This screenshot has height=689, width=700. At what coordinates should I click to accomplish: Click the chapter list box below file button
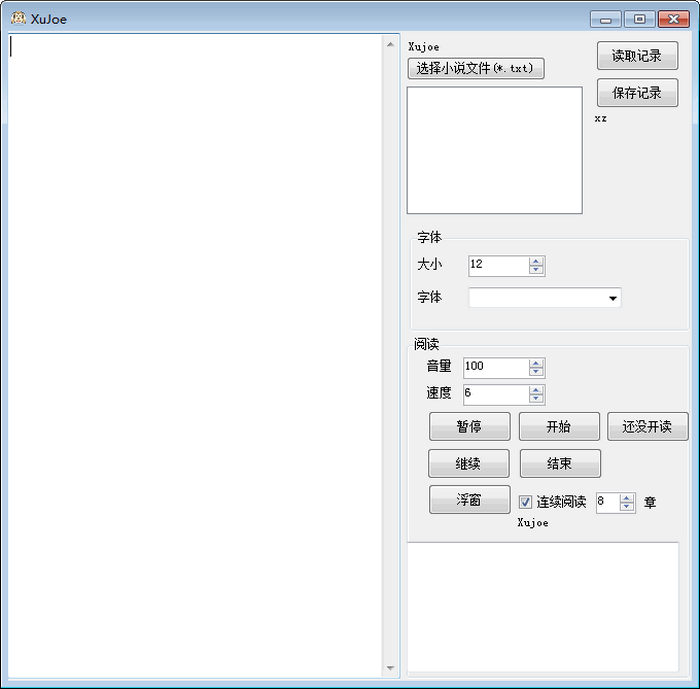(x=495, y=150)
